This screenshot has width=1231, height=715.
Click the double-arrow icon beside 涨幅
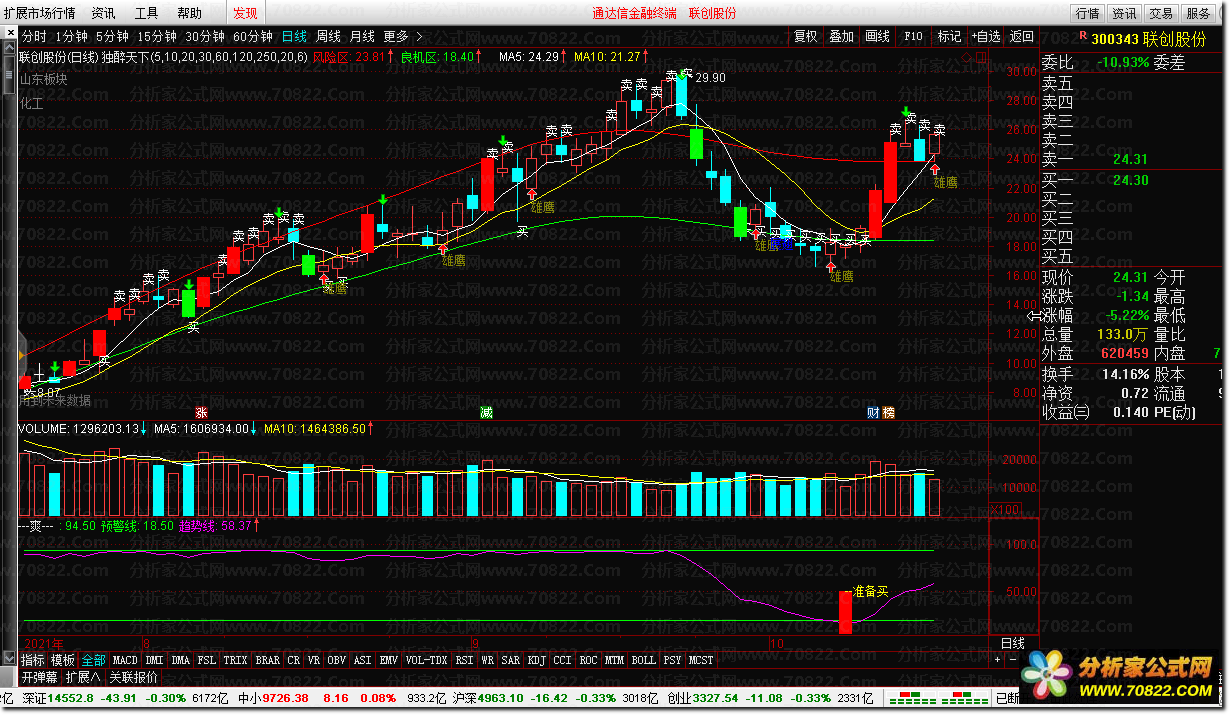(1033, 316)
